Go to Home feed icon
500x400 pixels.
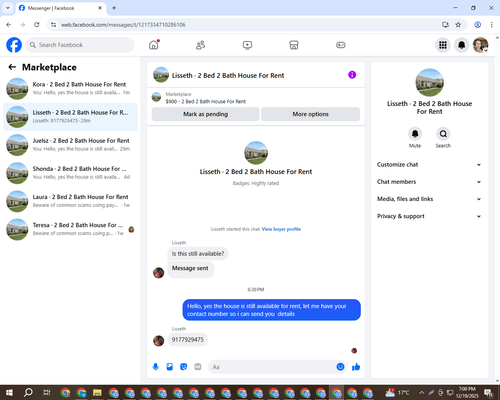point(154,45)
